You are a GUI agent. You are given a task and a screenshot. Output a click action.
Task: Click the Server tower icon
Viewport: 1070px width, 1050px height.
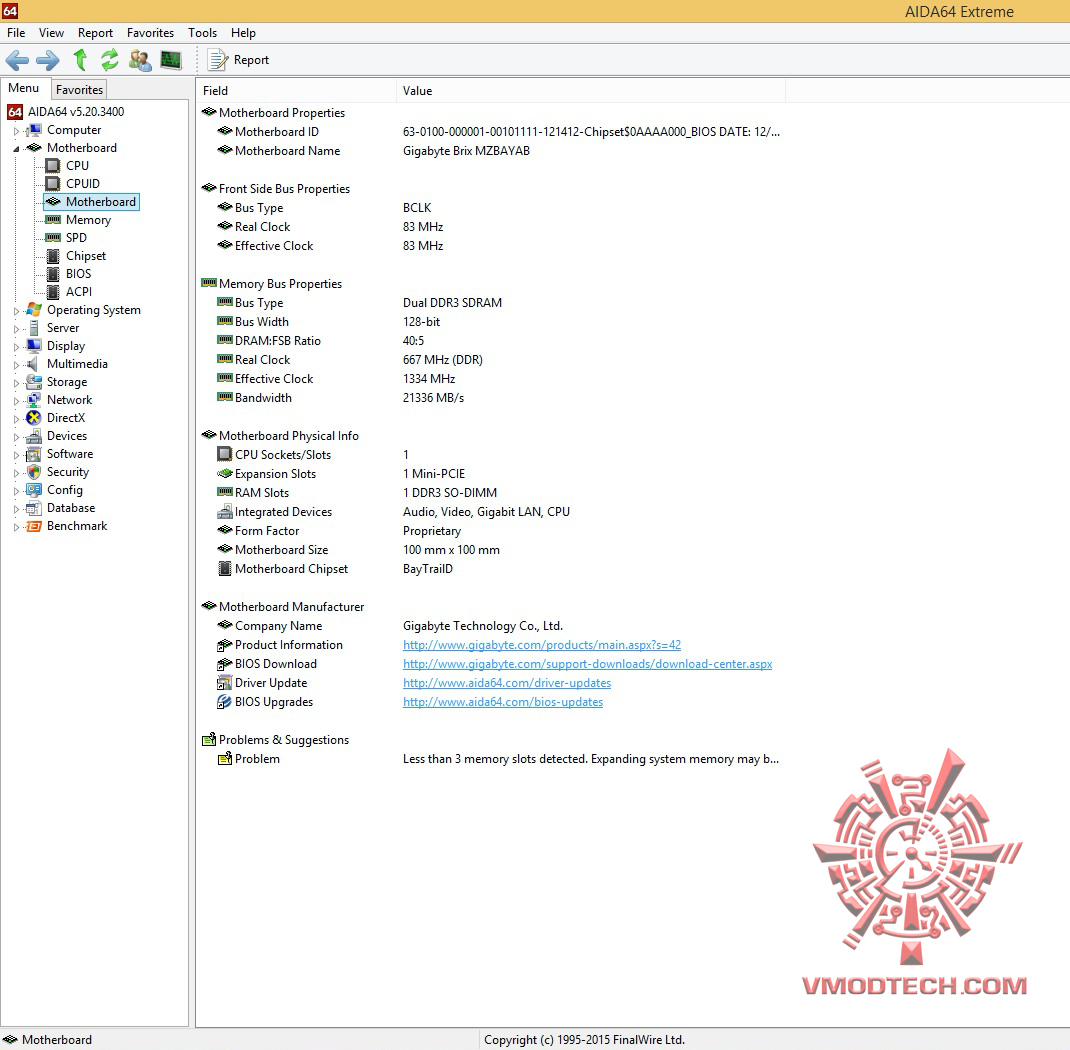pyautogui.click(x=33, y=327)
